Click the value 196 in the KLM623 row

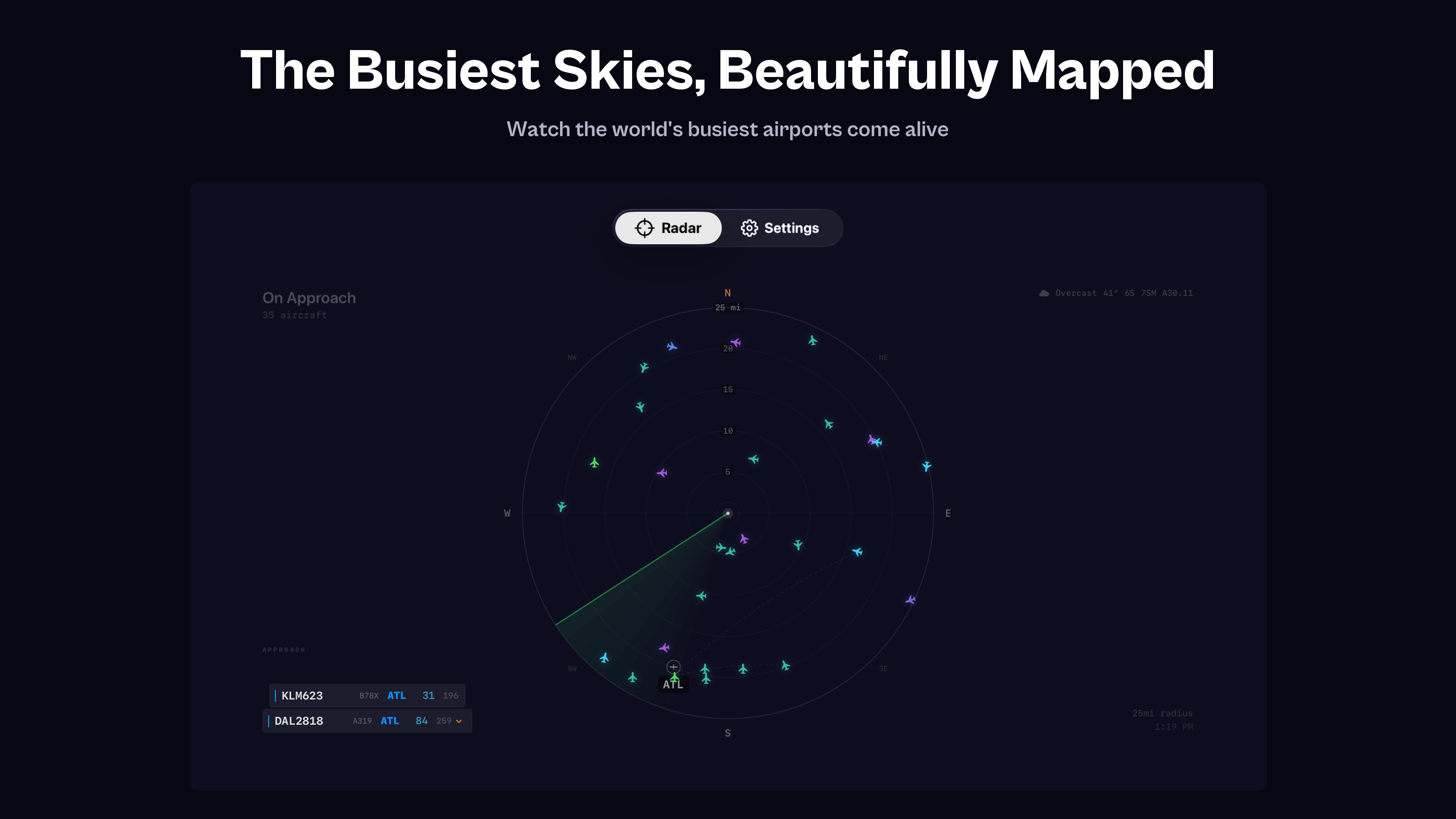pos(450,696)
